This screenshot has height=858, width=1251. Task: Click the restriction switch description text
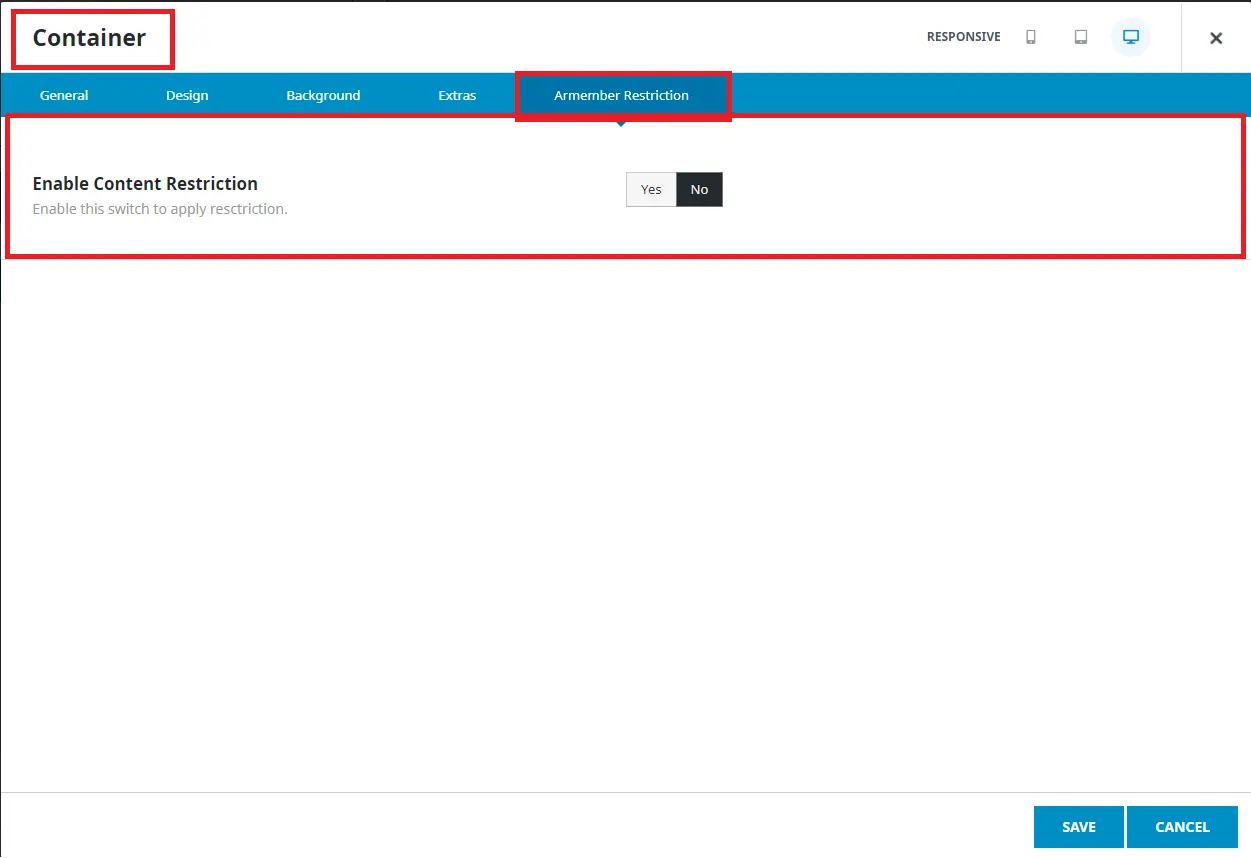[x=160, y=210]
